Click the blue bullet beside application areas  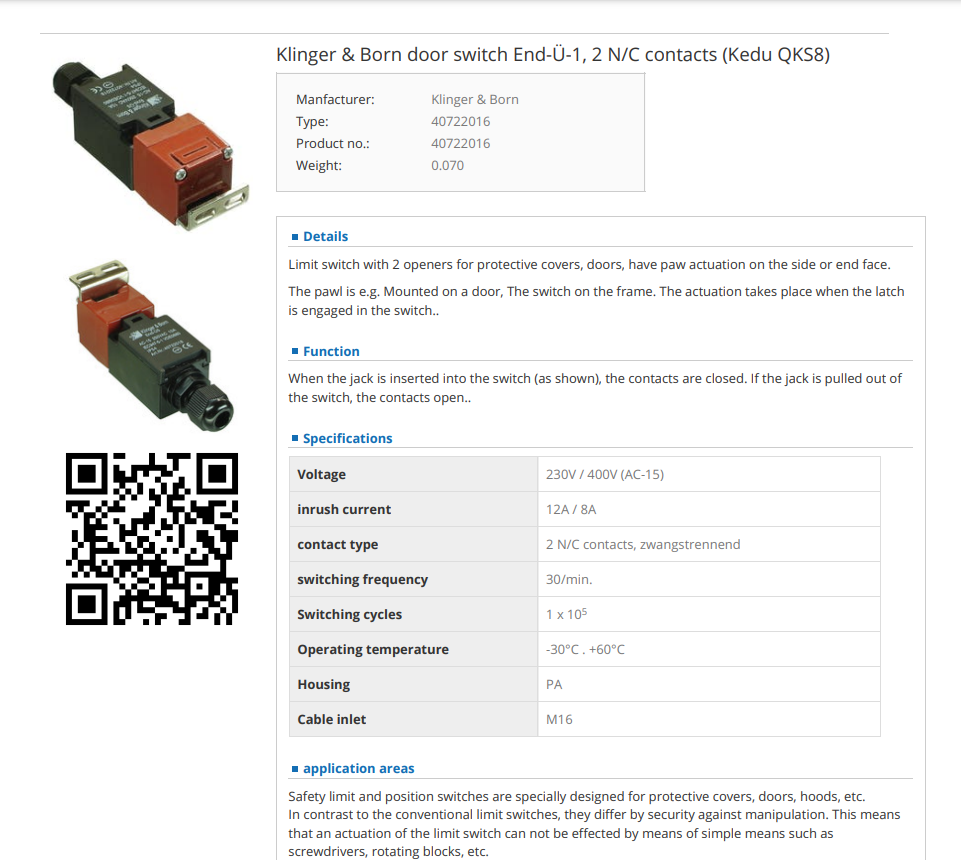coord(295,769)
